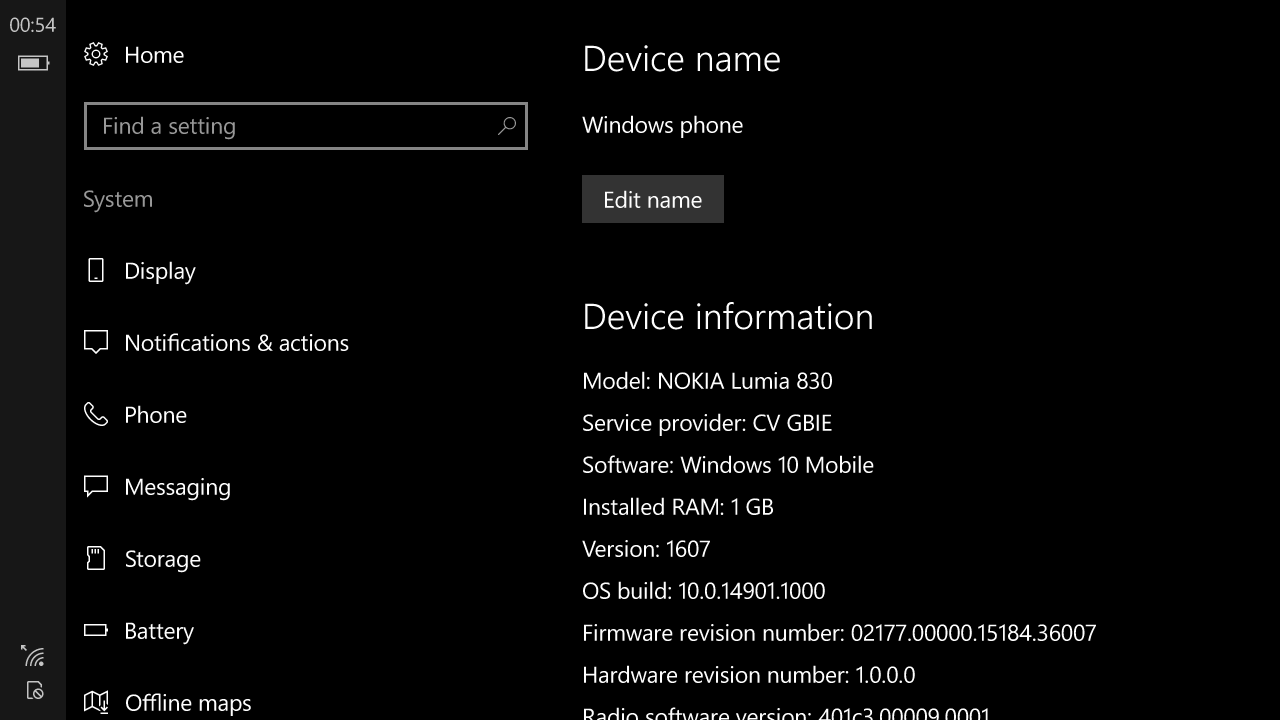
Task: Open the Display settings label
Action: point(160,271)
